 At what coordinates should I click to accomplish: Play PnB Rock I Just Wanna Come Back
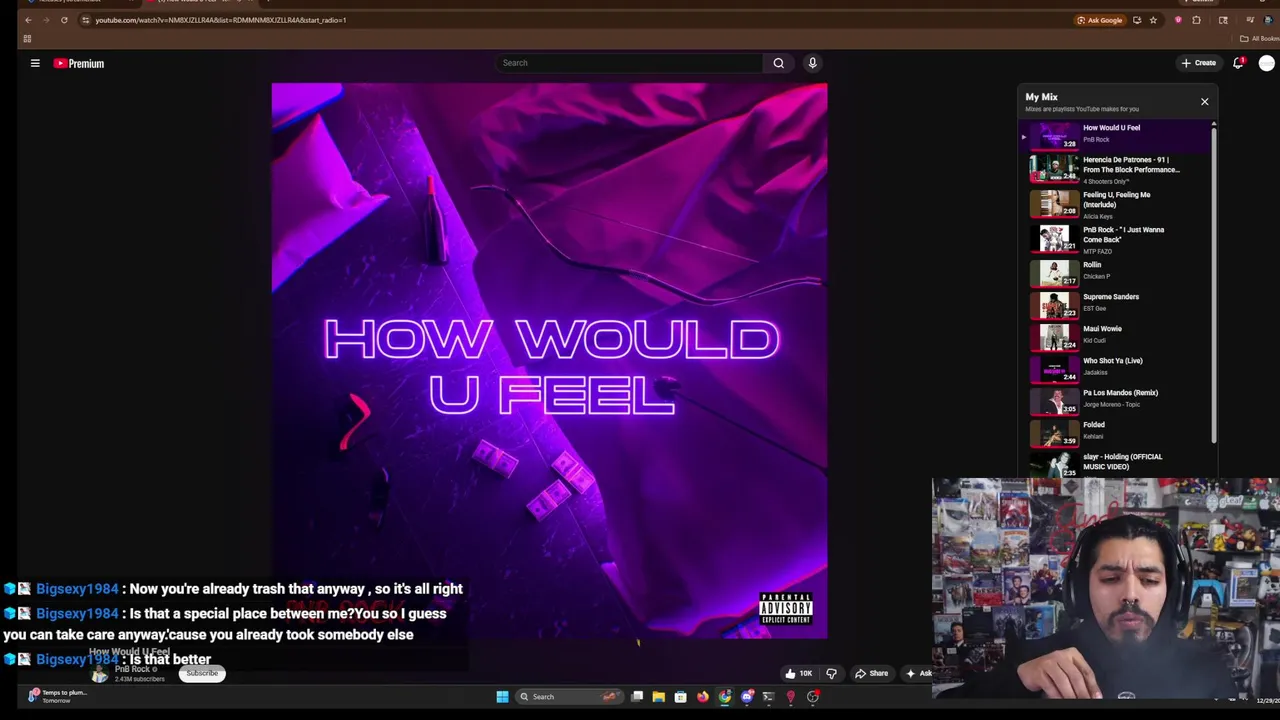[x=1115, y=238]
